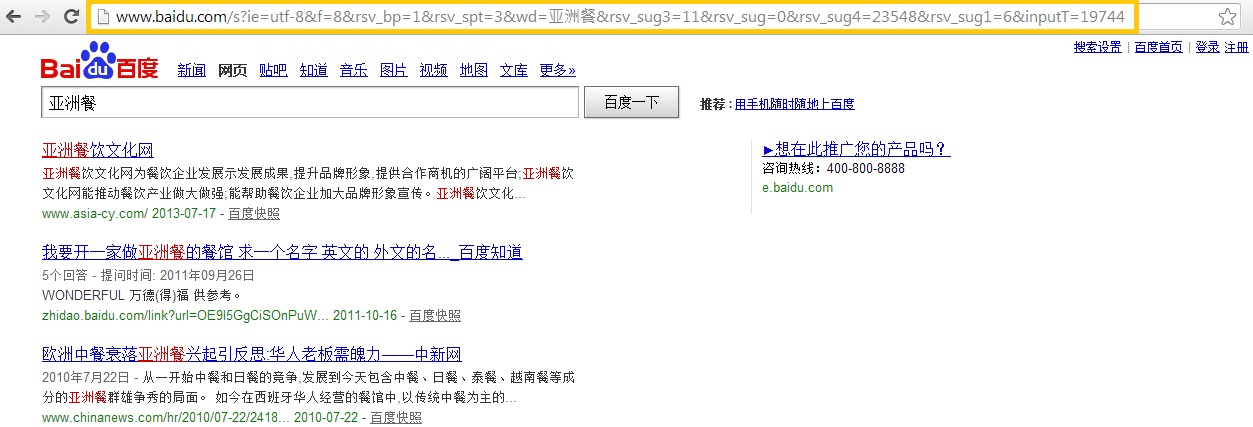Click the browser back arrow
The width and height of the screenshot is (1253, 427).
tap(16, 17)
